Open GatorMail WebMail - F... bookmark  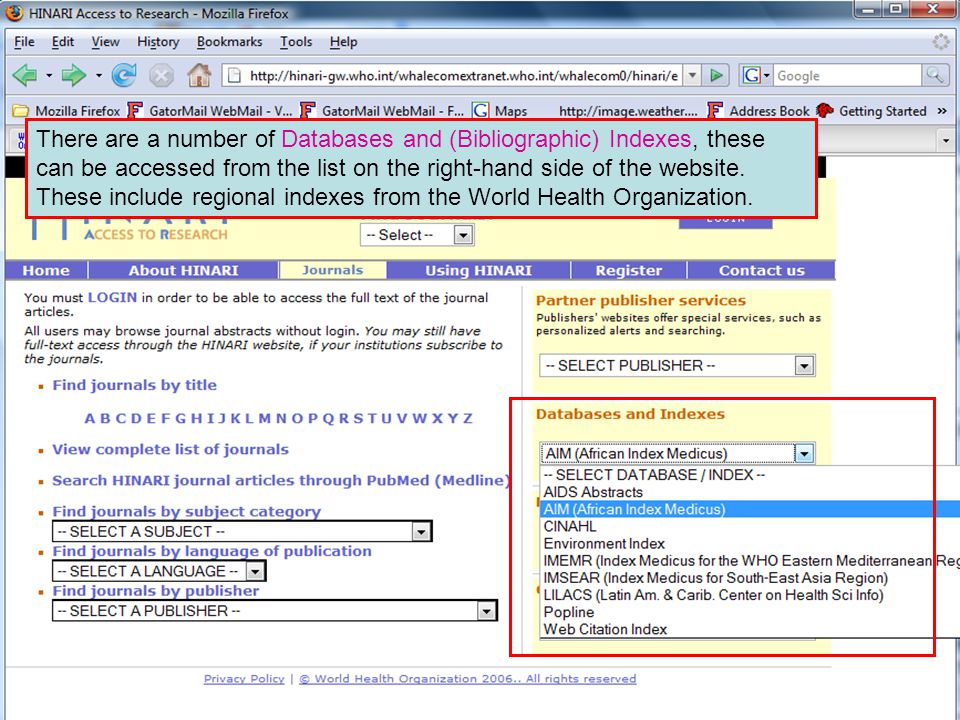pos(383,111)
